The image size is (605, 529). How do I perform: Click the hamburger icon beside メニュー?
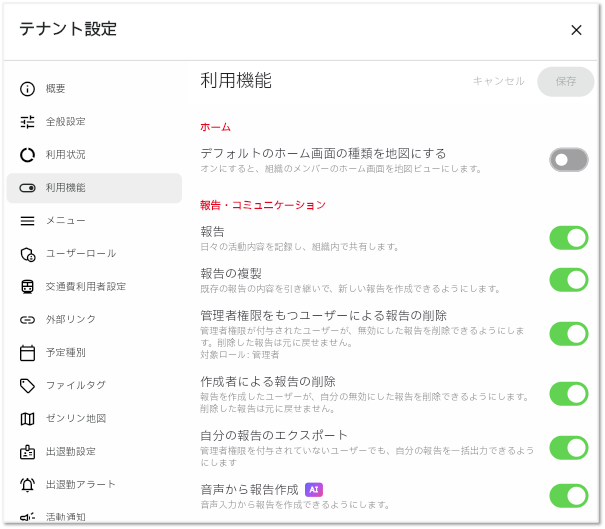(27, 221)
